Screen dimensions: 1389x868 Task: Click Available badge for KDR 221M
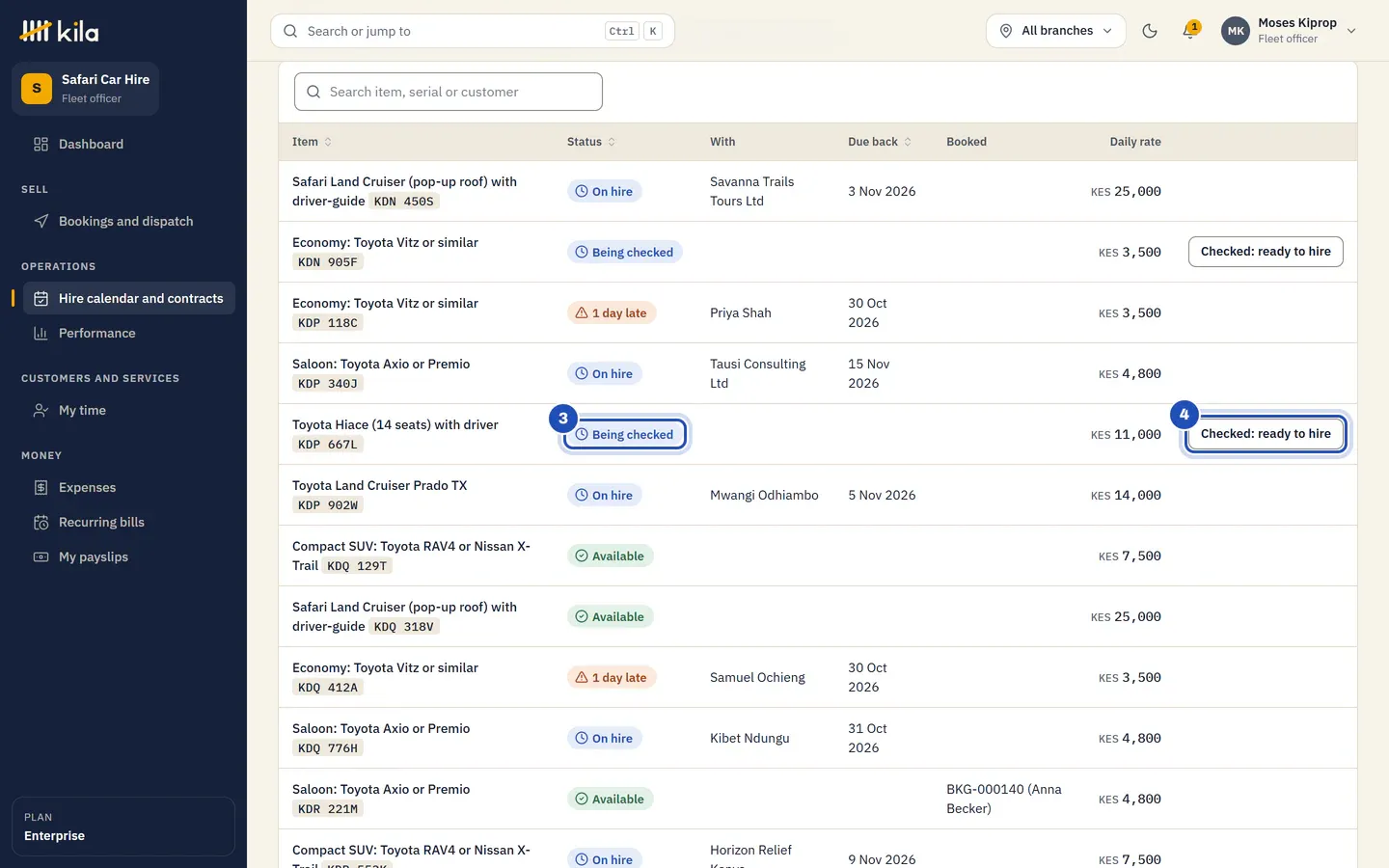coord(611,799)
